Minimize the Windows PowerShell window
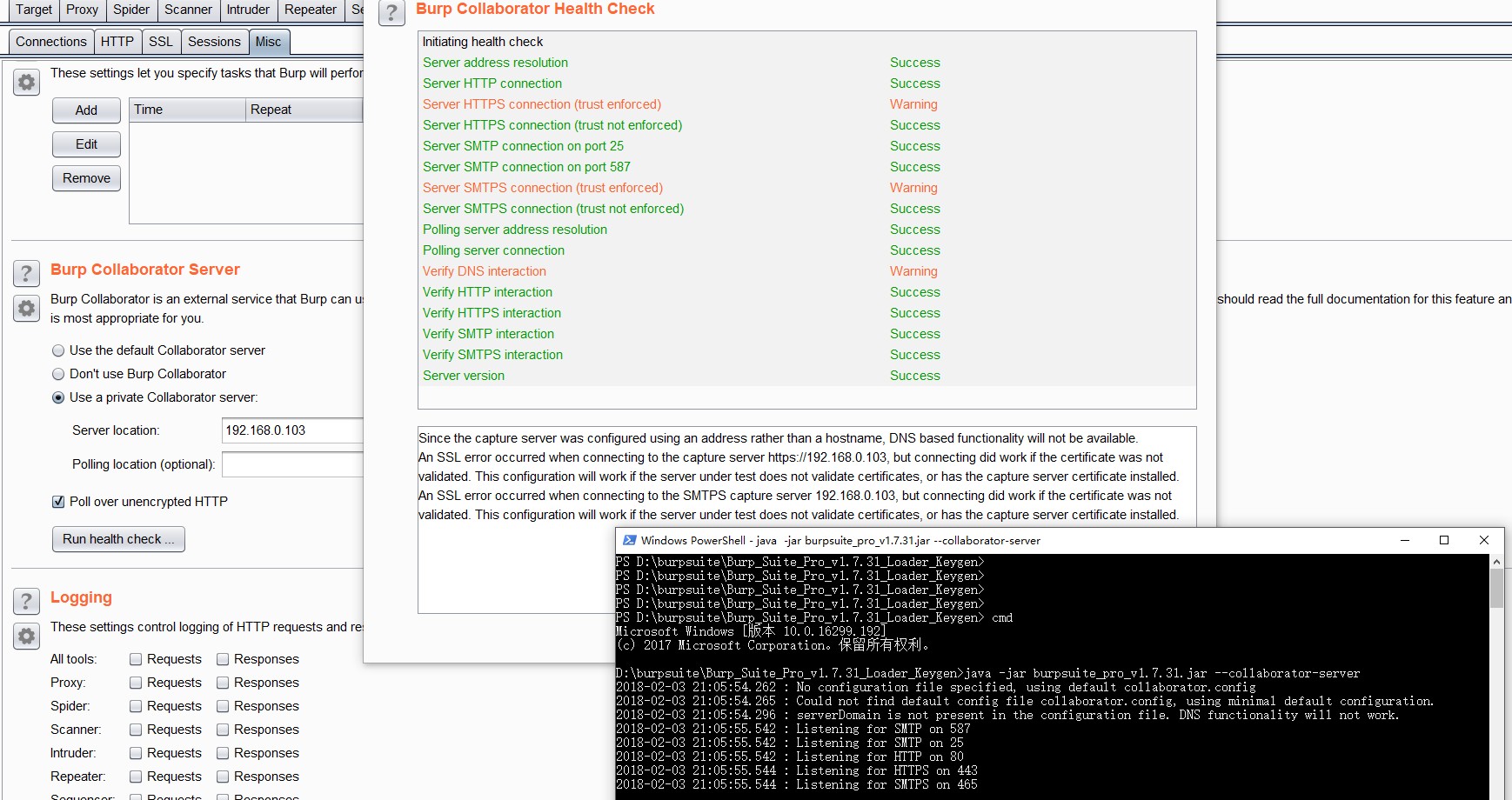 (1404, 540)
